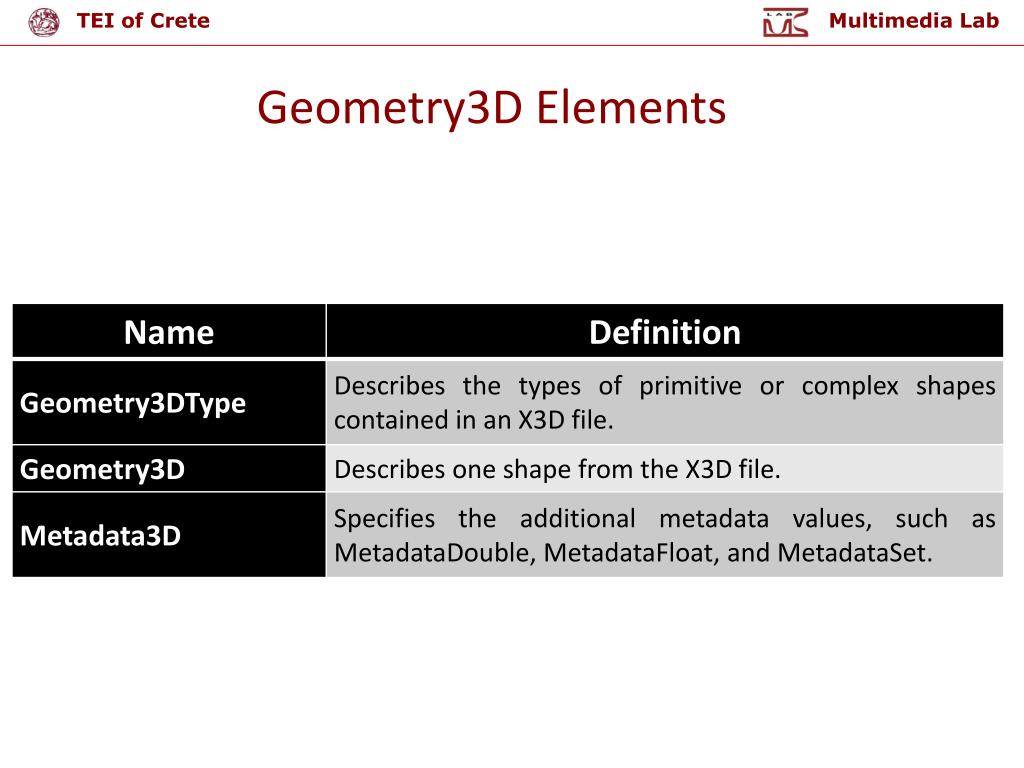
Task: Click the Multimedia Lab logo icon
Action: (x=786, y=22)
